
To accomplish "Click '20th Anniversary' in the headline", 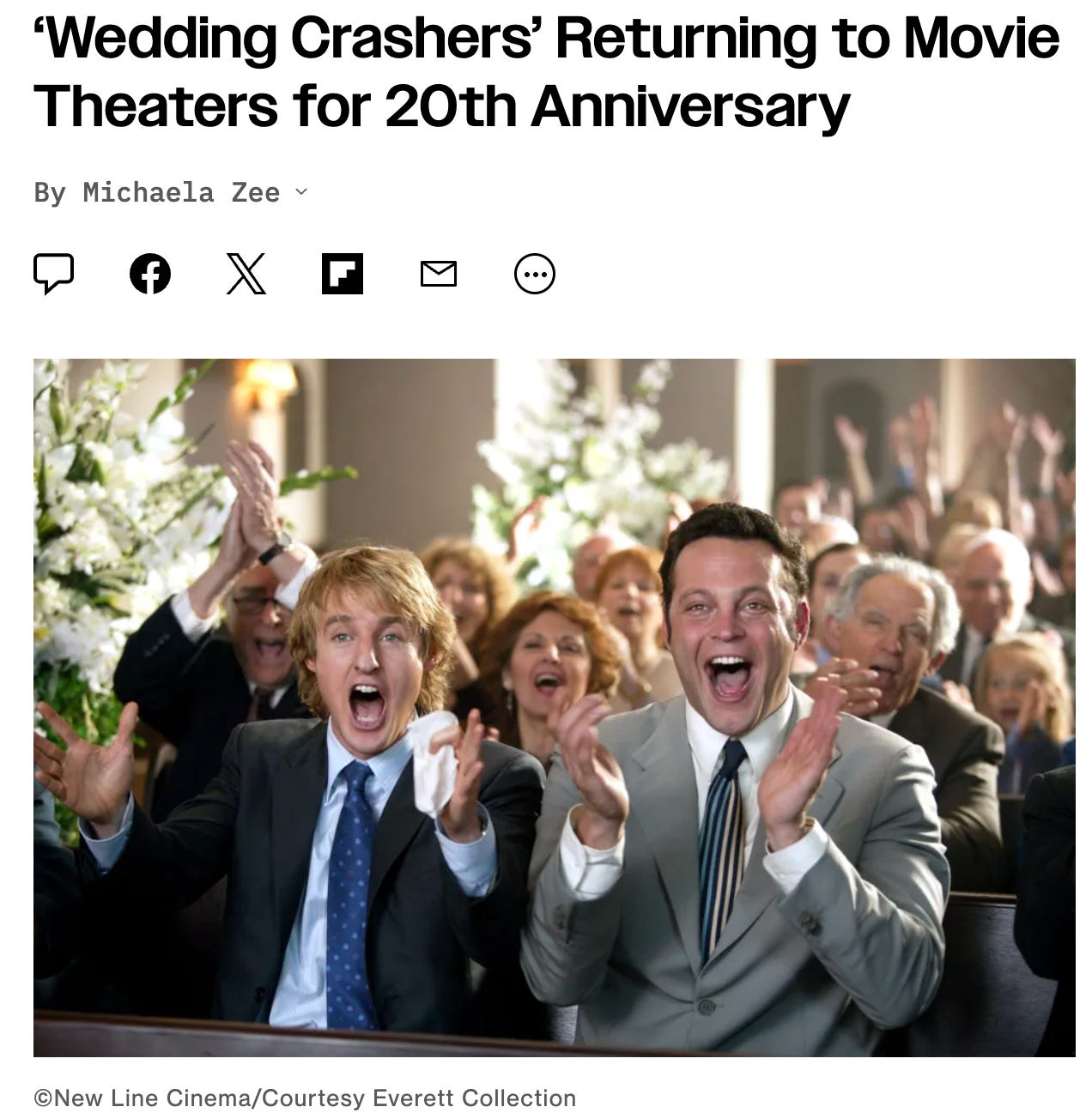I will [x=616, y=107].
